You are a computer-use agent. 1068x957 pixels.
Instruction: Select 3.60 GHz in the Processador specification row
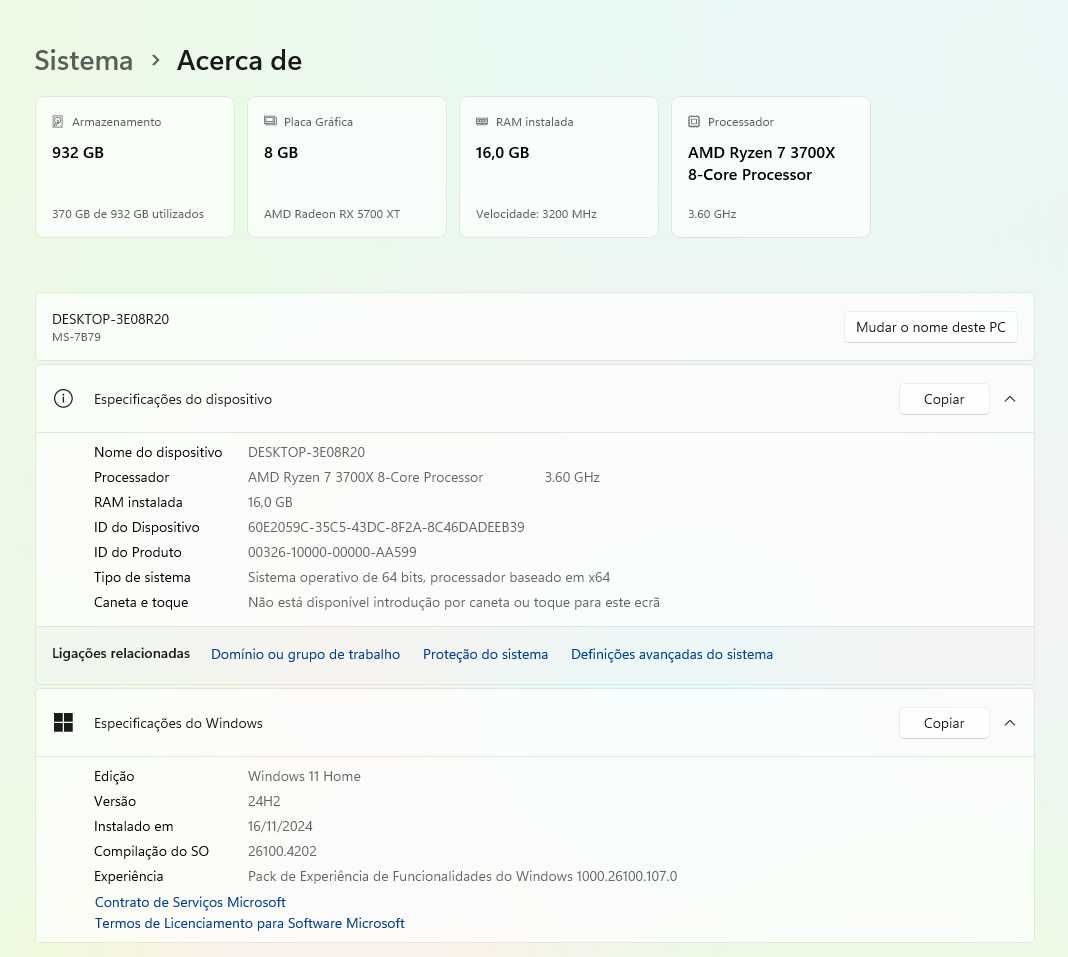coord(572,477)
